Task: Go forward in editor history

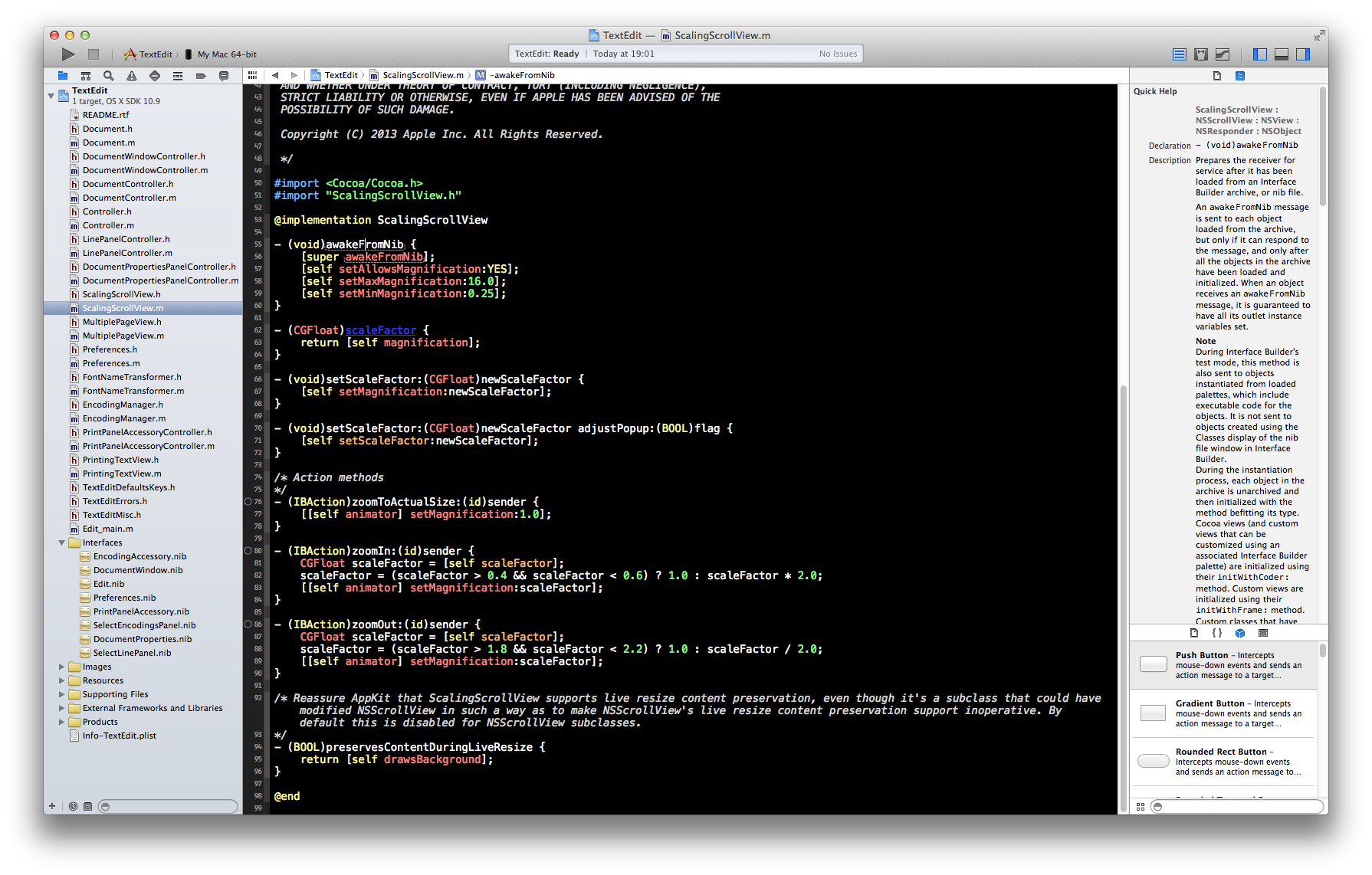Action: click(294, 75)
